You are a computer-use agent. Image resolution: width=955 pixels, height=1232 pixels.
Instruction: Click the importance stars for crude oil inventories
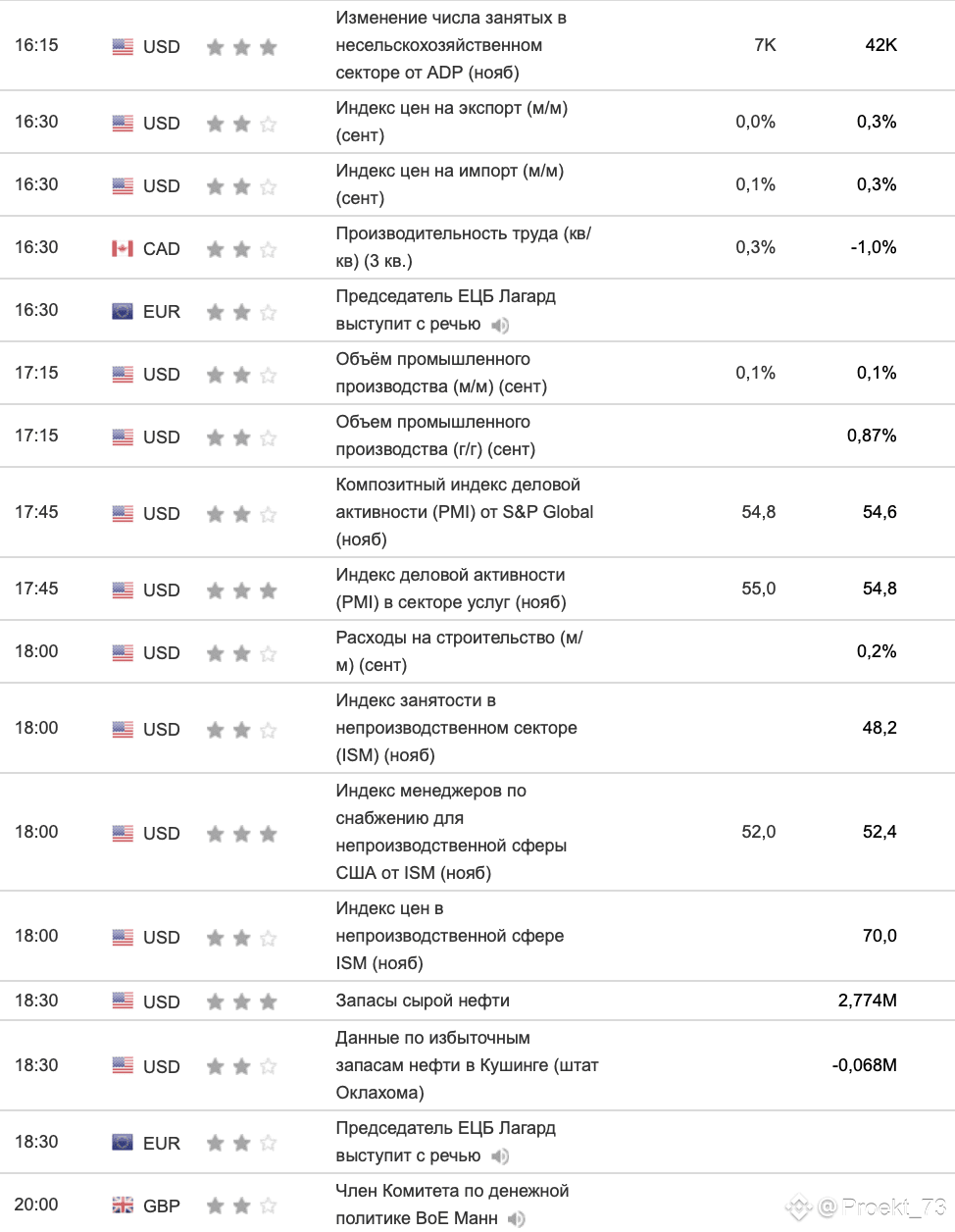coord(242,1001)
